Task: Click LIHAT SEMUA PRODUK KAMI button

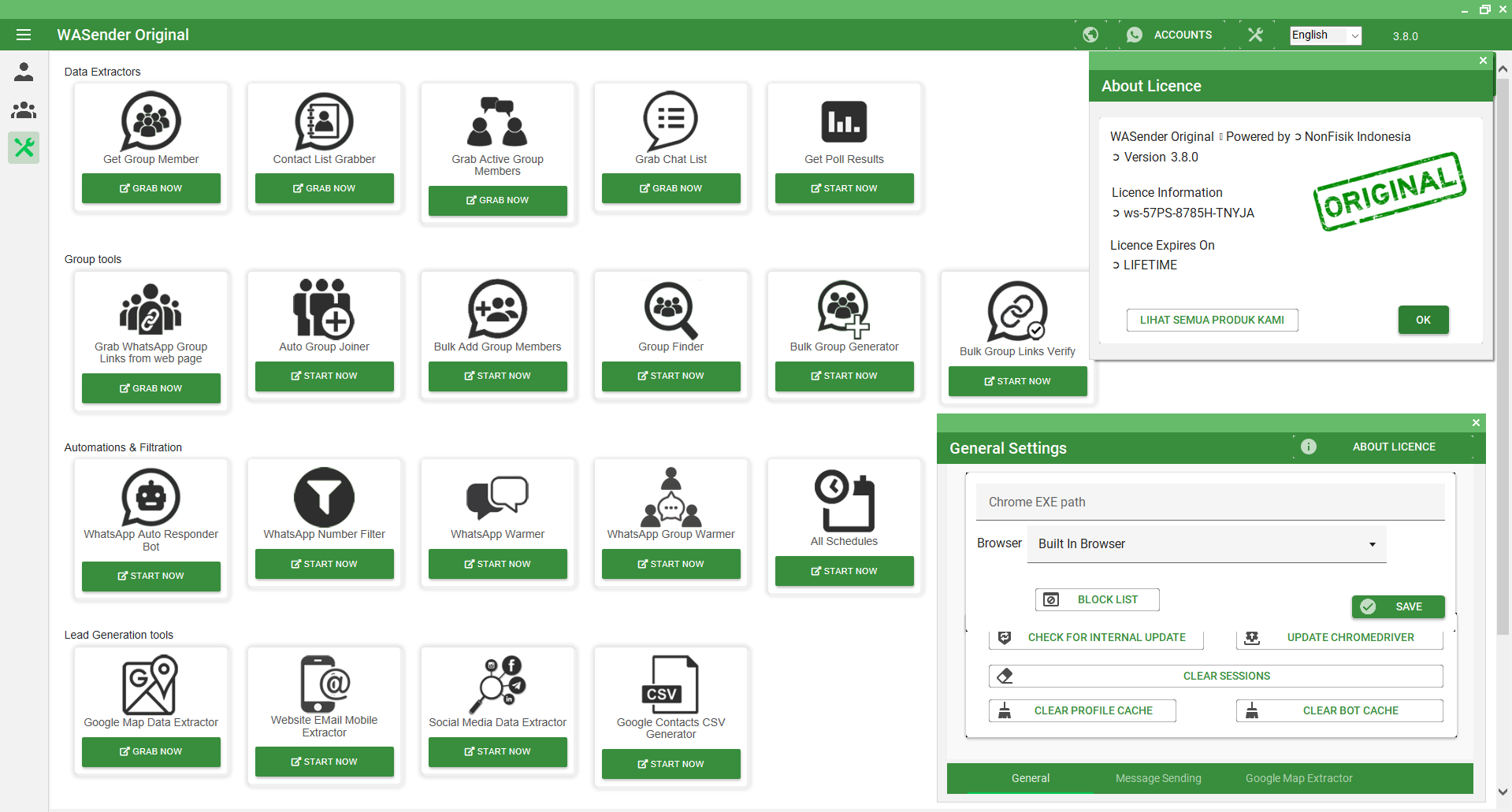Action: tap(1212, 320)
